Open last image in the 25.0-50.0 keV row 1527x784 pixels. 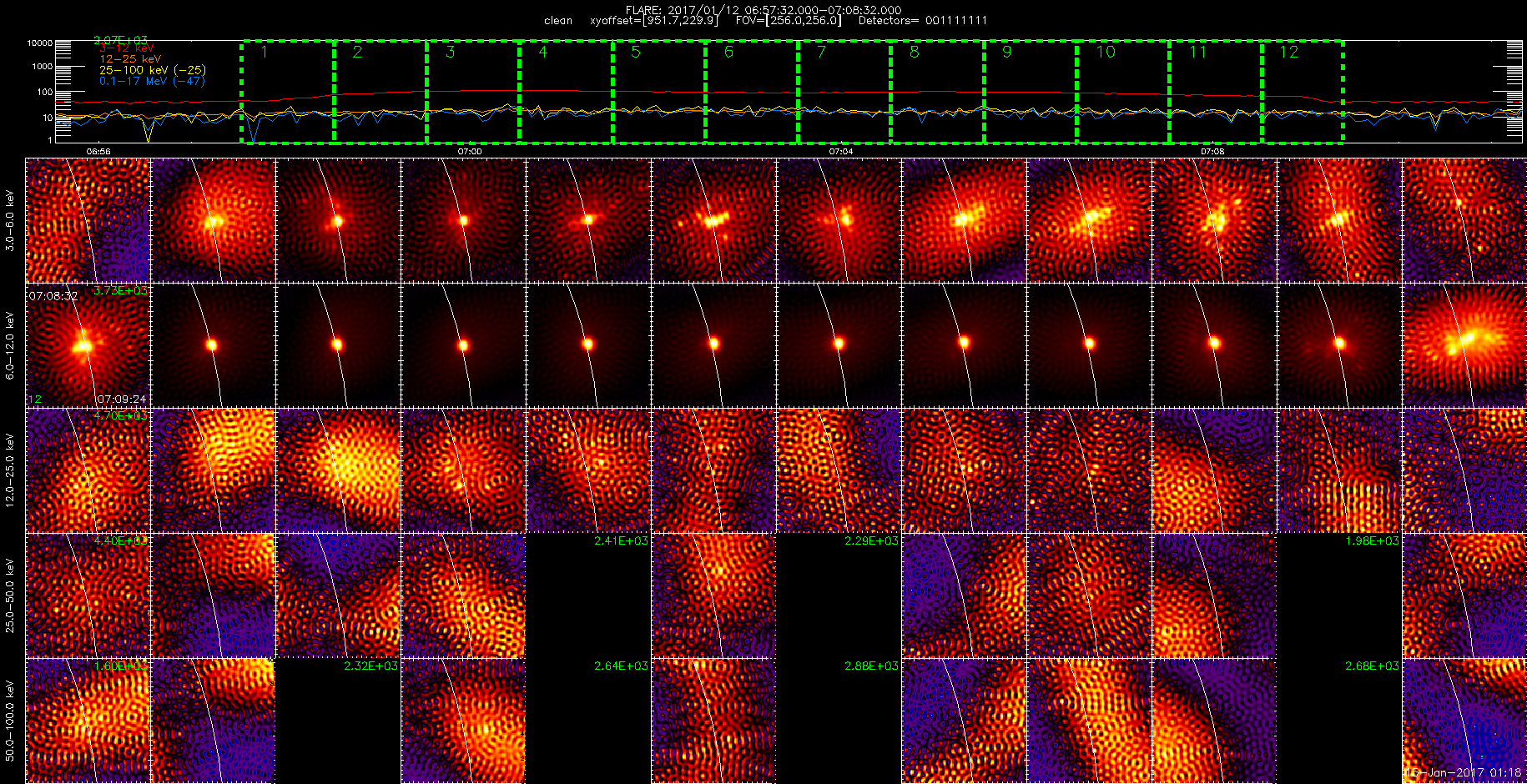[x=1464, y=596]
